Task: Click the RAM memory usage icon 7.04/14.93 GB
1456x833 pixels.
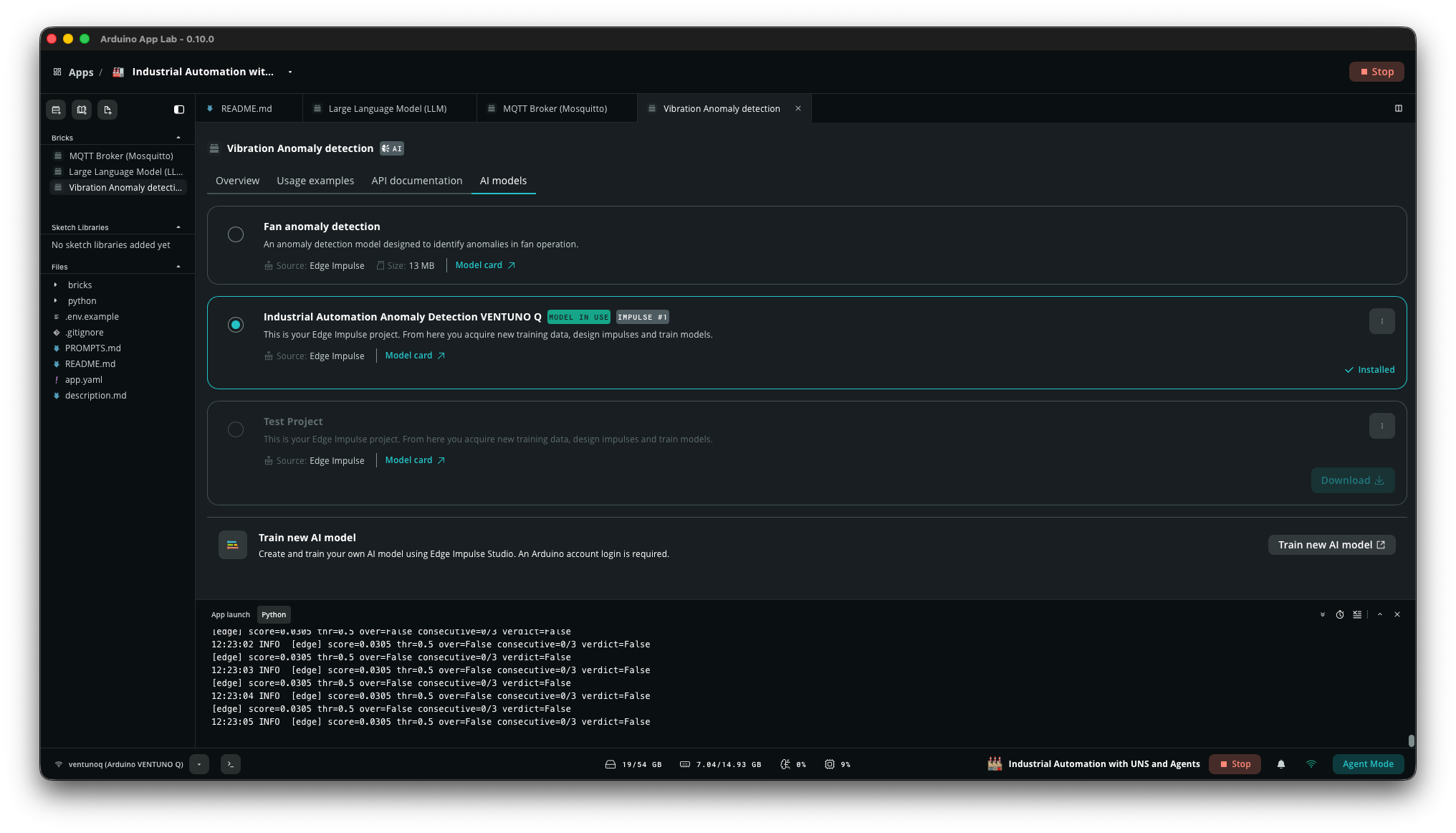Action: coord(685,764)
